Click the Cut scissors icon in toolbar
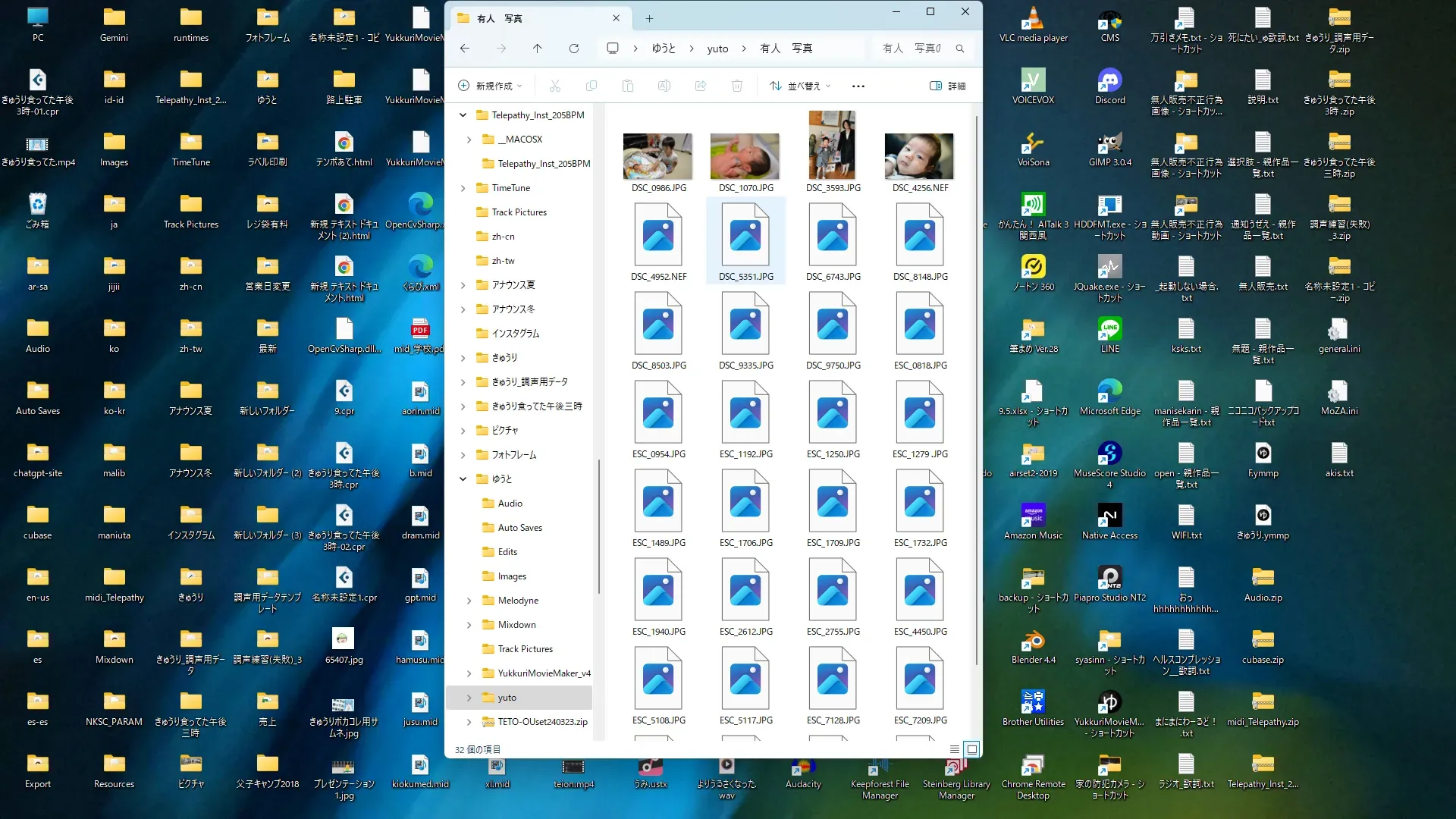Screen dimensions: 1456x819 click(555, 86)
